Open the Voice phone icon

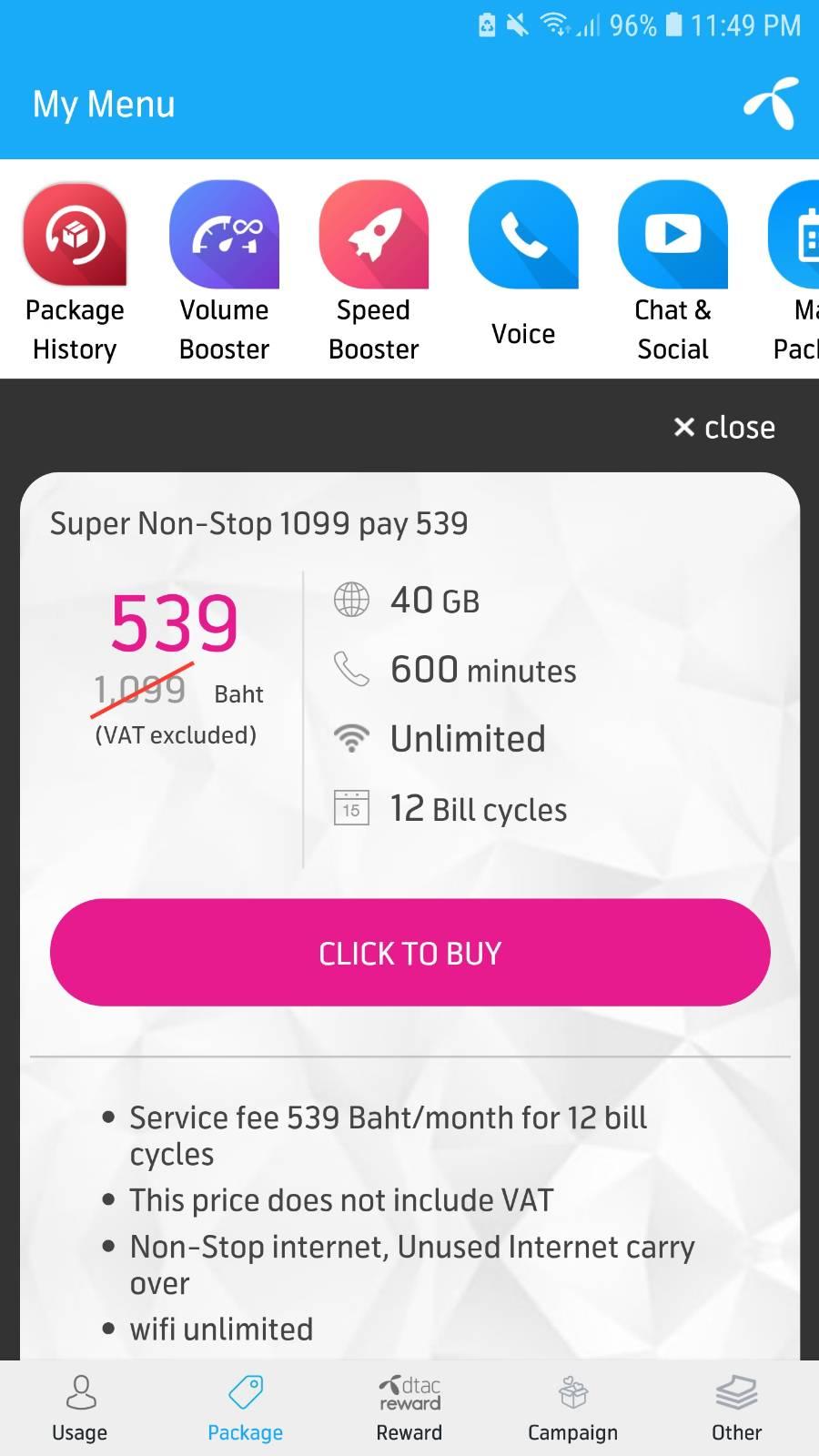pos(523,235)
